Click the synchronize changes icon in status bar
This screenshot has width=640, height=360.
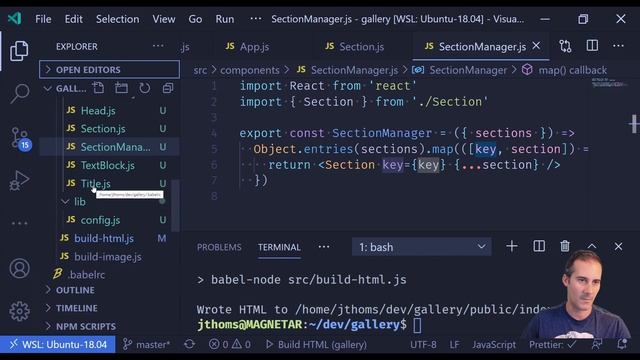point(189,344)
